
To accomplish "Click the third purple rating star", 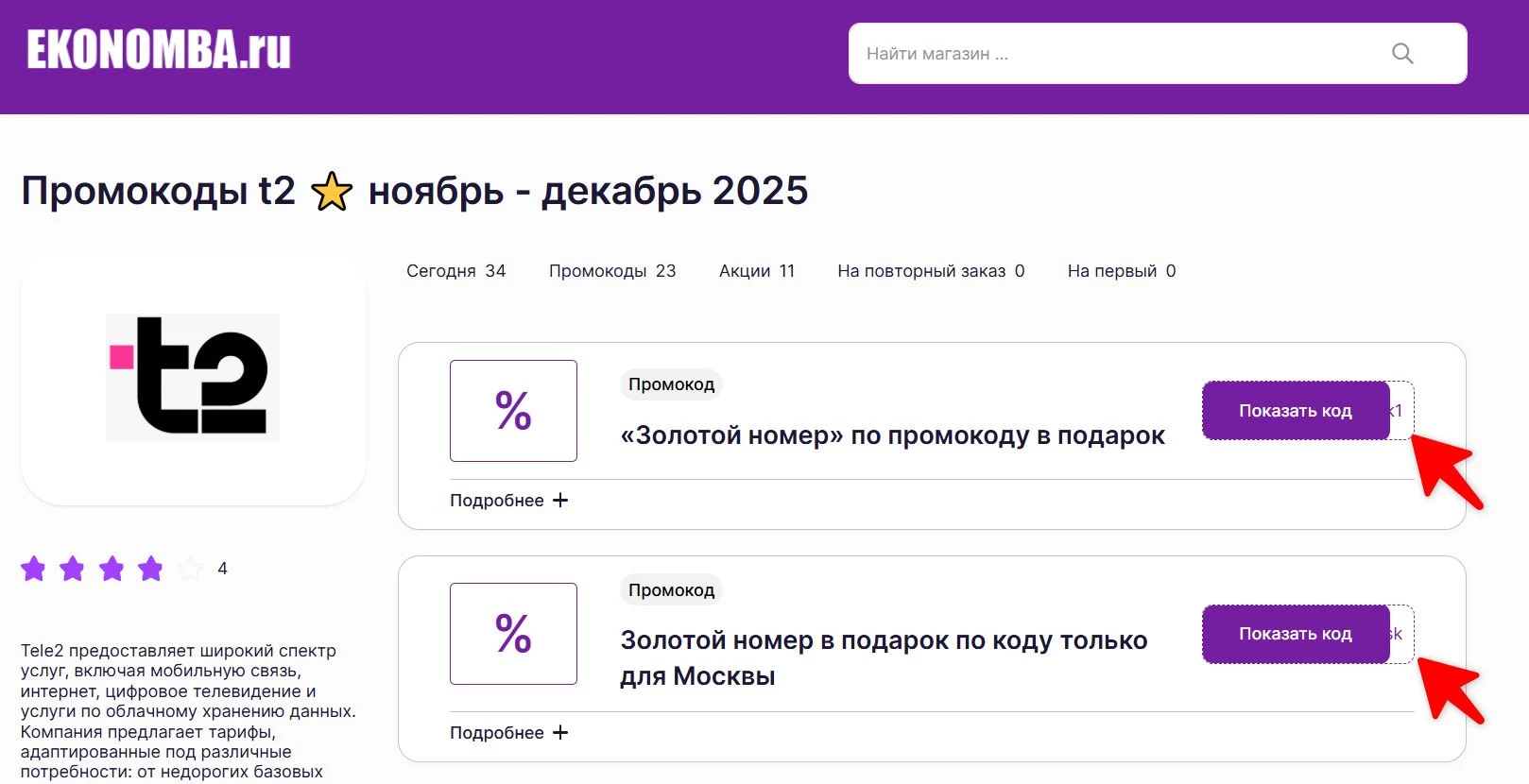I will point(112,569).
